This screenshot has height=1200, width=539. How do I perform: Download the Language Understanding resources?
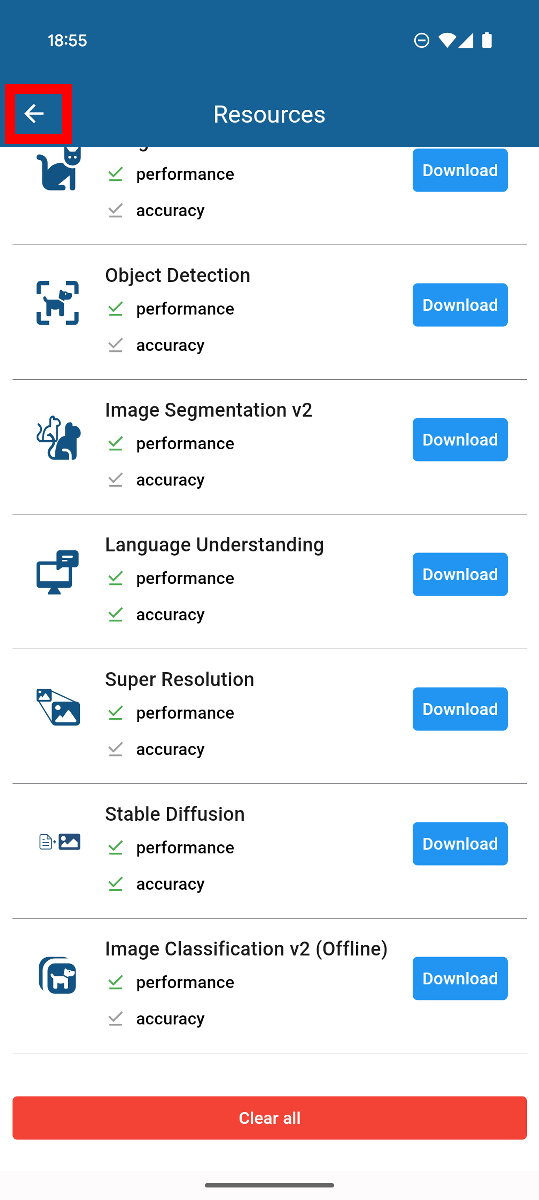pyautogui.click(x=460, y=574)
